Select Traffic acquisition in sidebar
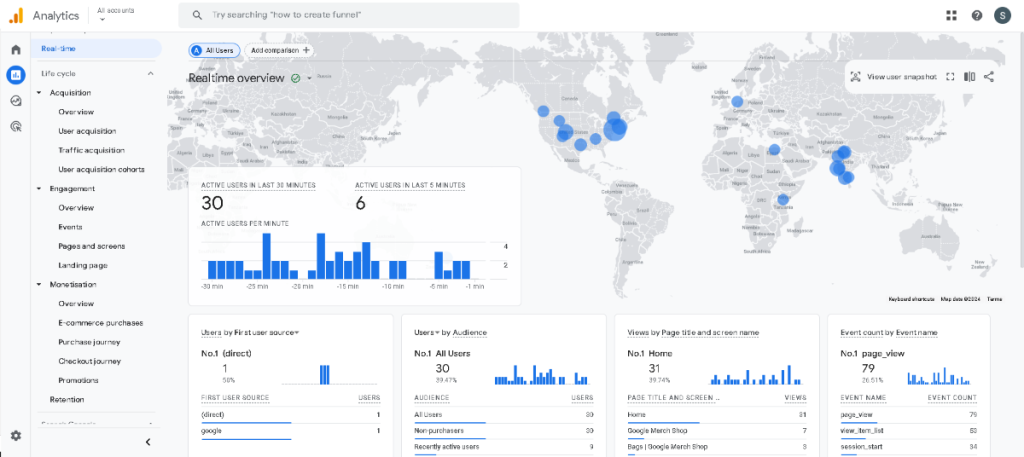Image resolution: width=1024 pixels, height=457 pixels. [x=91, y=150]
